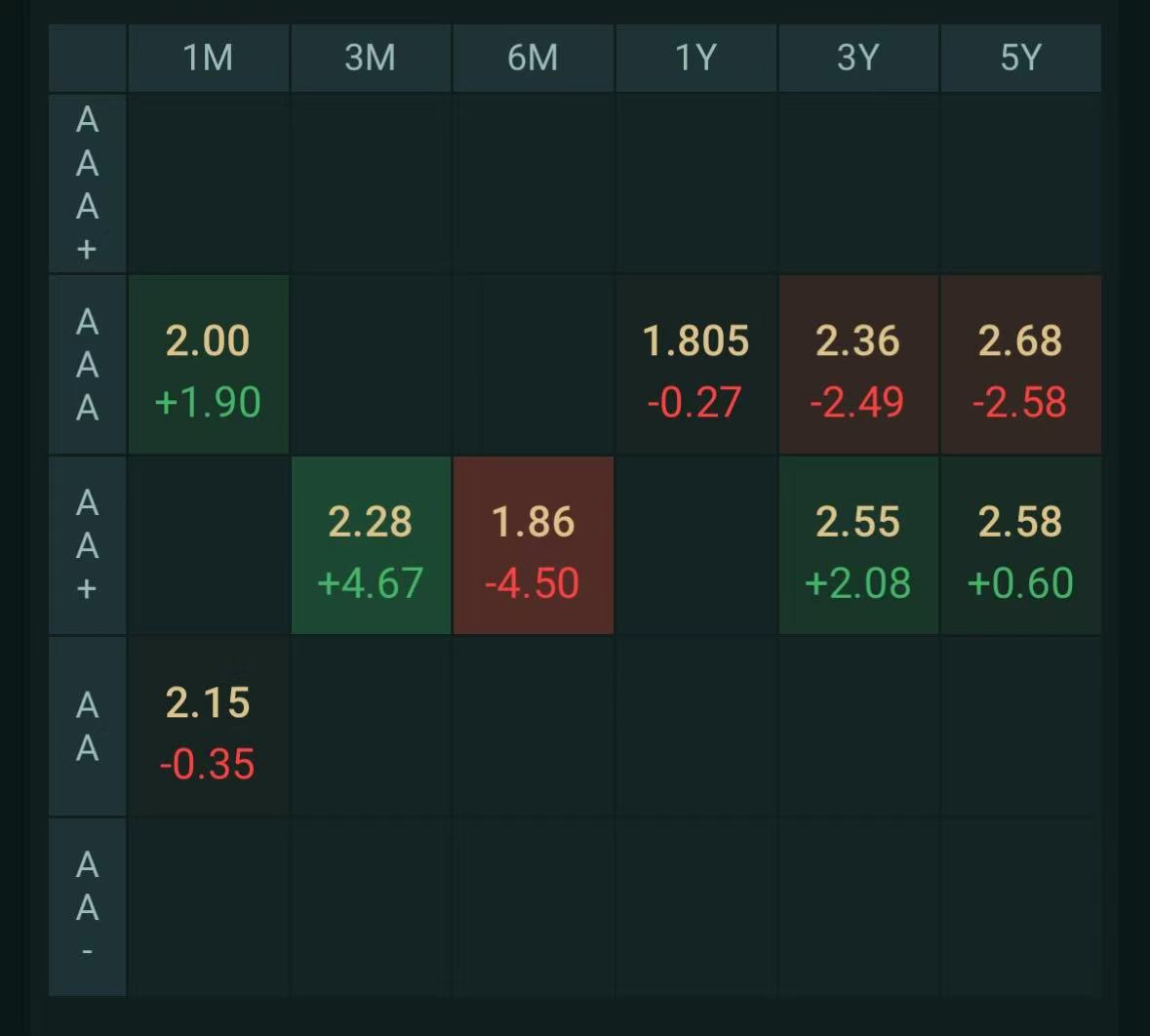Select the AA- rating row header
The width and height of the screenshot is (1150, 1036).
pyautogui.click(x=87, y=907)
